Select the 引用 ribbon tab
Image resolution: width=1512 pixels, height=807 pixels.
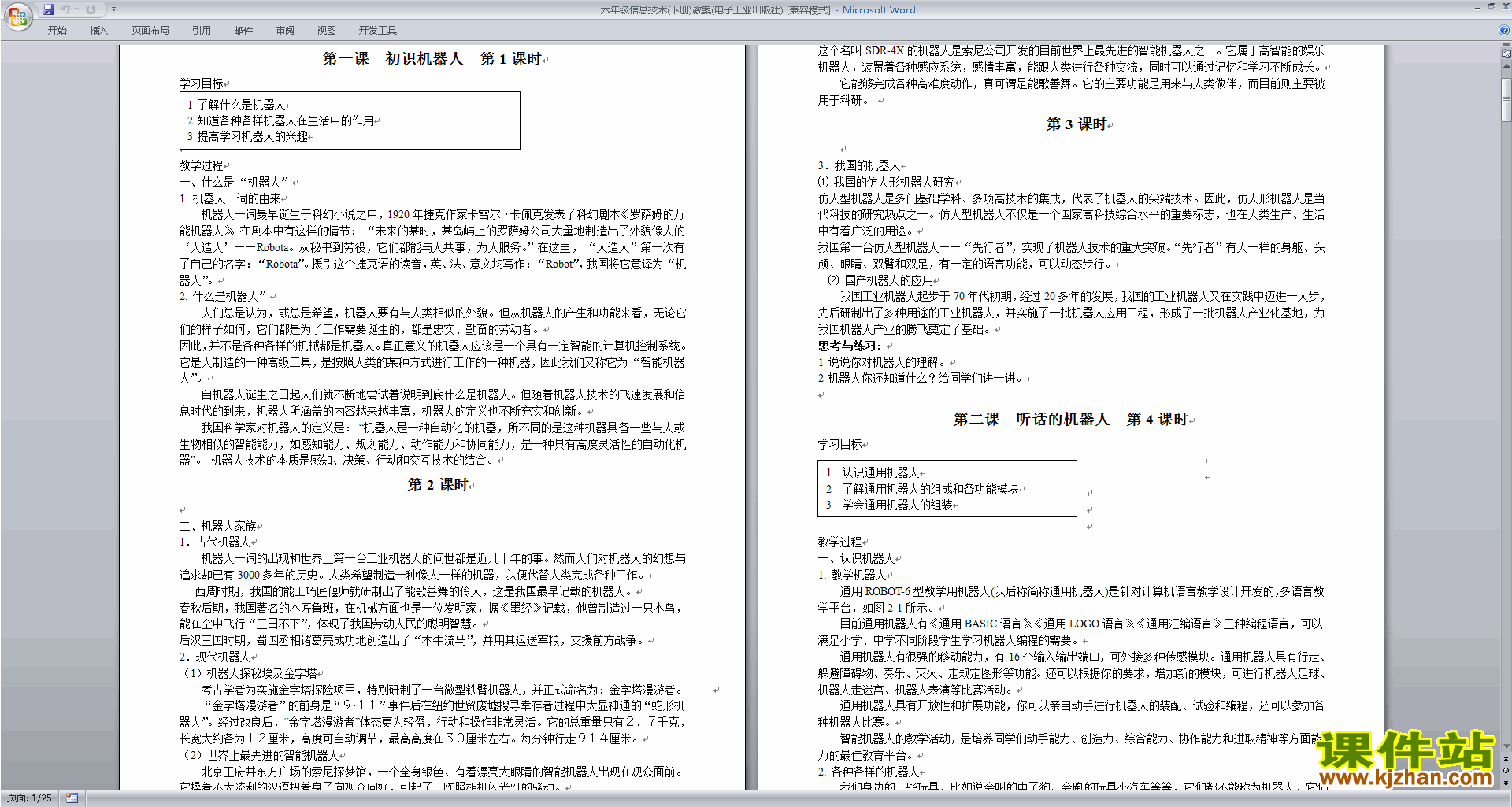[201, 30]
